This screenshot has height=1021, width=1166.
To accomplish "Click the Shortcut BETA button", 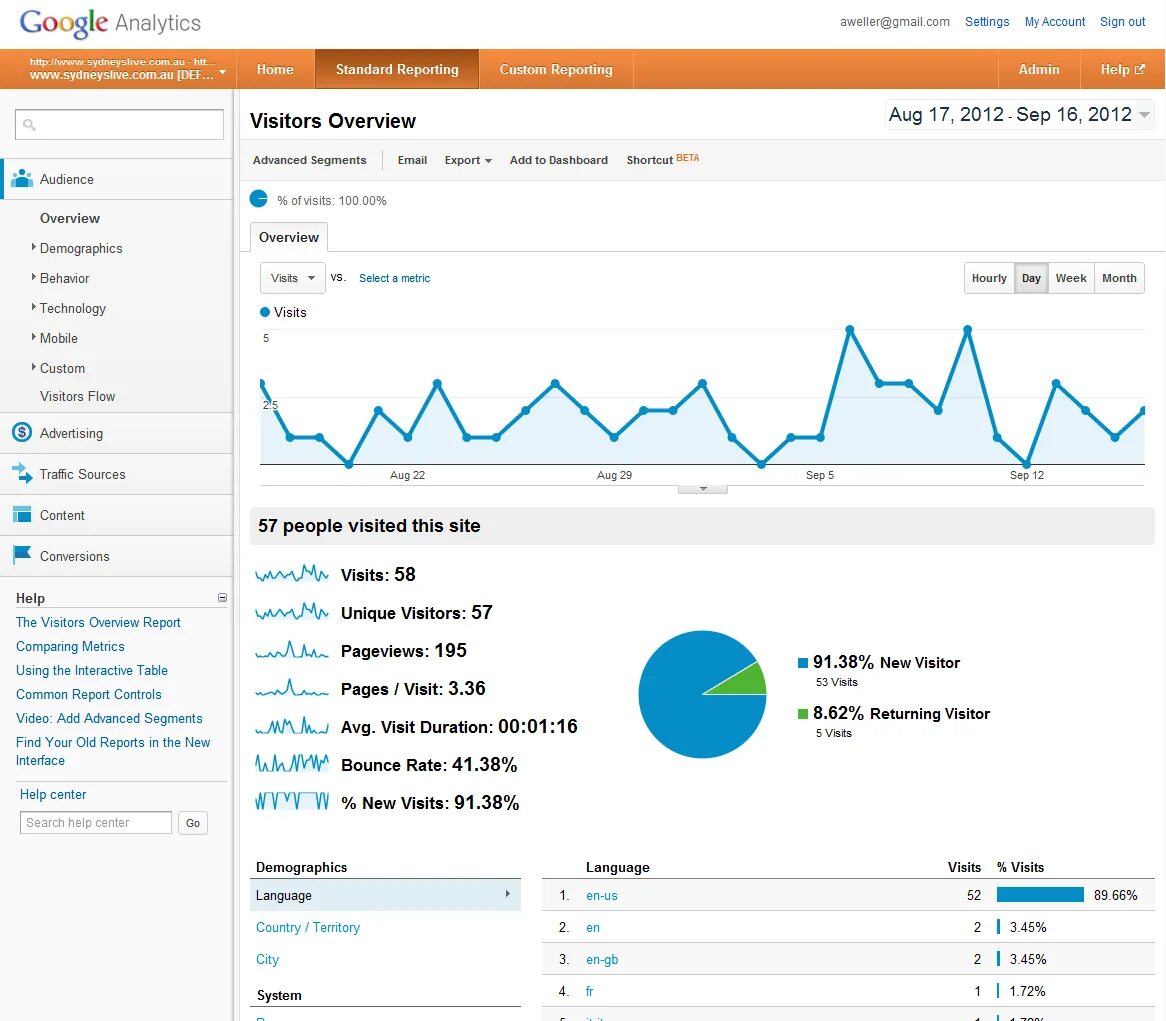I will point(663,159).
